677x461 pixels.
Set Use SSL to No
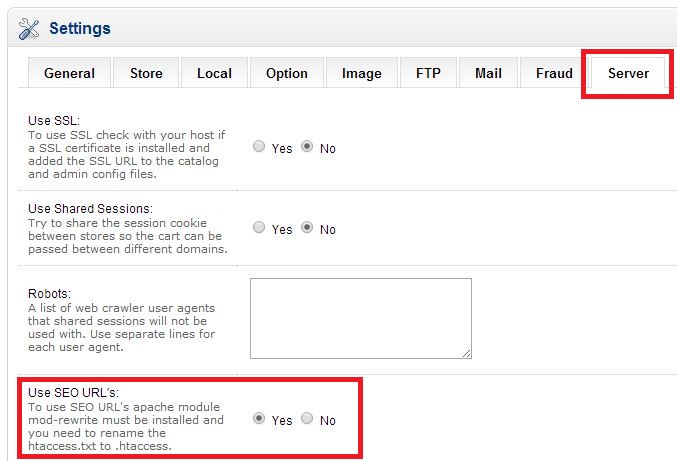pos(307,146)
